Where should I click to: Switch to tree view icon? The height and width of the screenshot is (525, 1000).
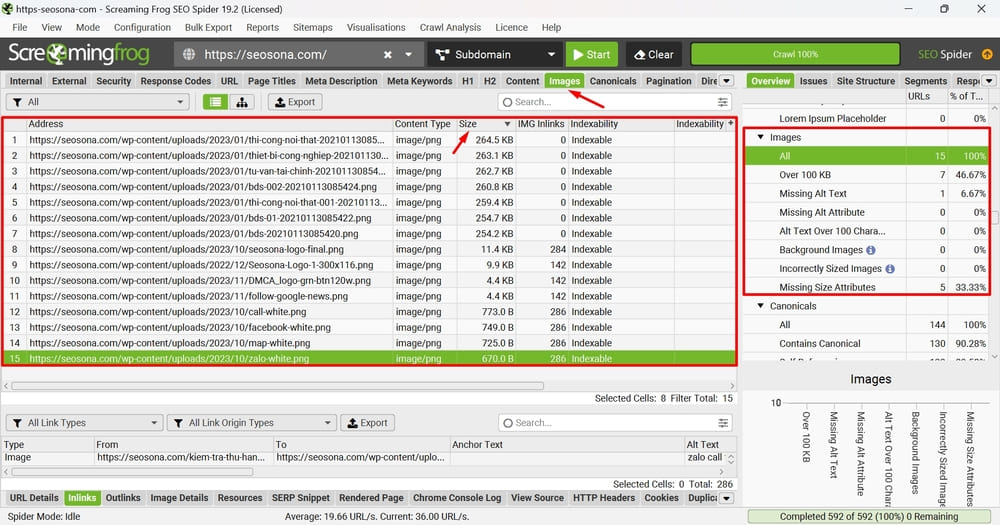(x=242, y=102)
